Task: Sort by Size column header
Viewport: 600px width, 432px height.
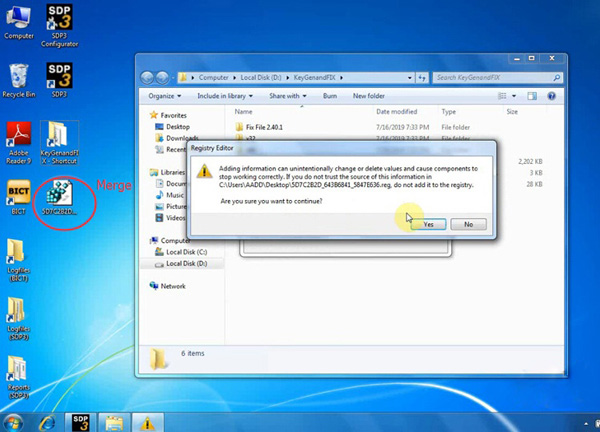Action: point(512,112)
